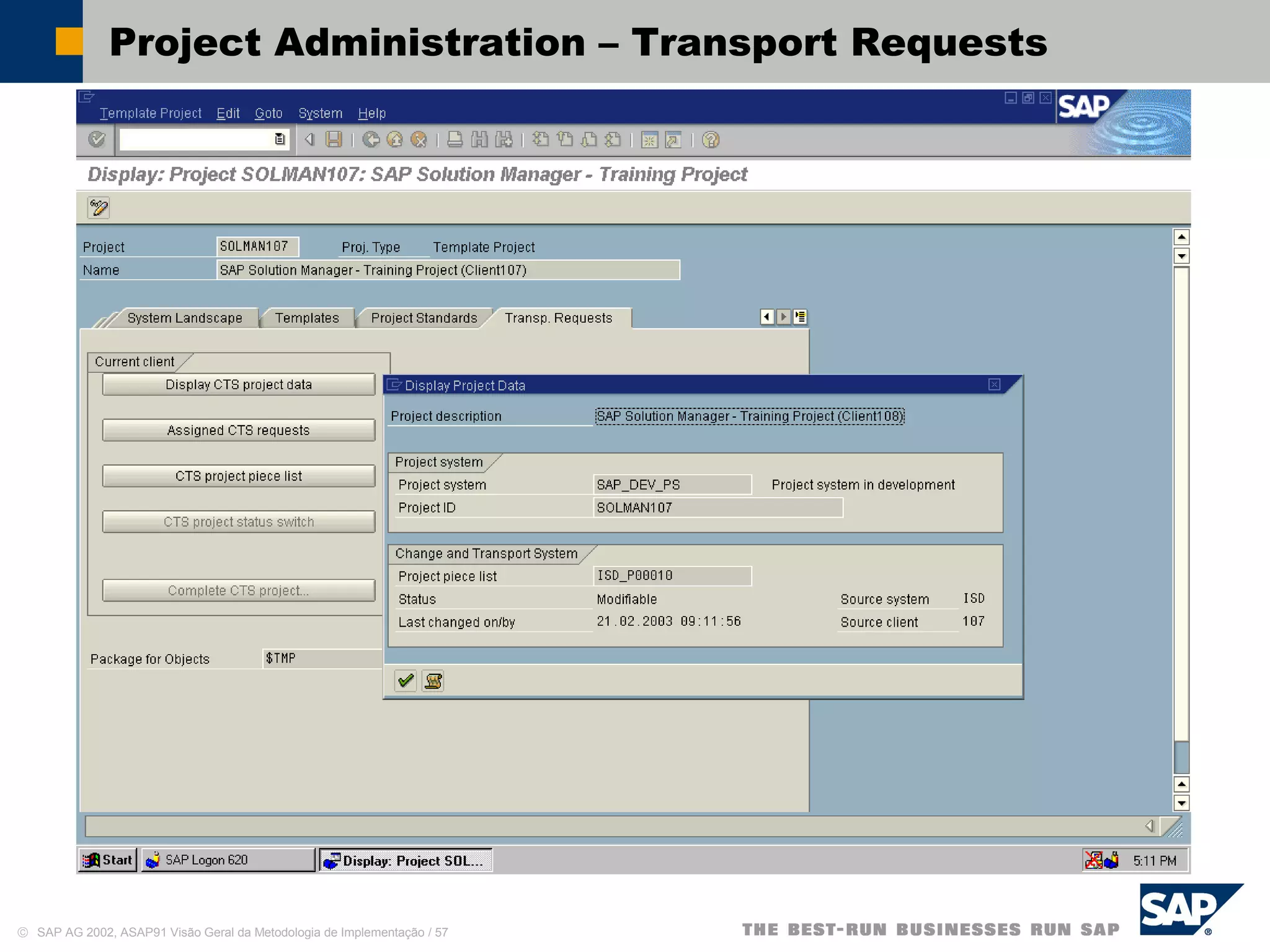Click CTS project piece list button
The width and height of the screenshot is (1270, 952).
click(x=239, y=476)
